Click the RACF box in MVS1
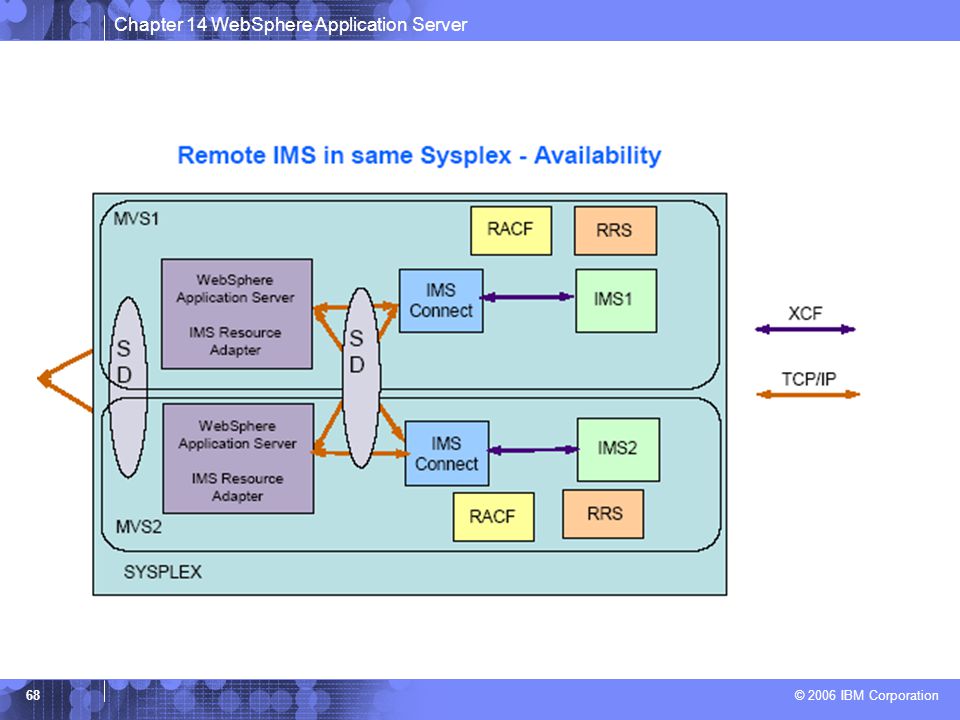The width and height of the screenshot is (960, 720). (511, 230)
